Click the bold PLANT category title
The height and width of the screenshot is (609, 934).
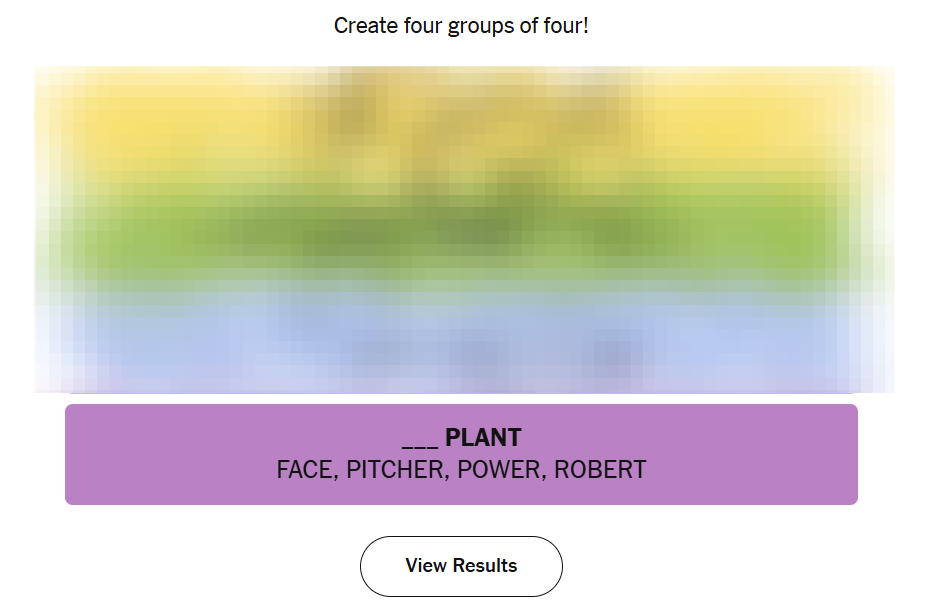pos(483,438)
